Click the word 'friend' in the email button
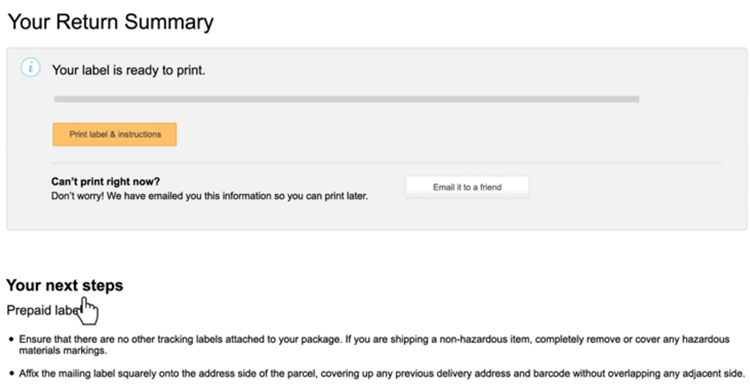 click(x=491, y=187)
